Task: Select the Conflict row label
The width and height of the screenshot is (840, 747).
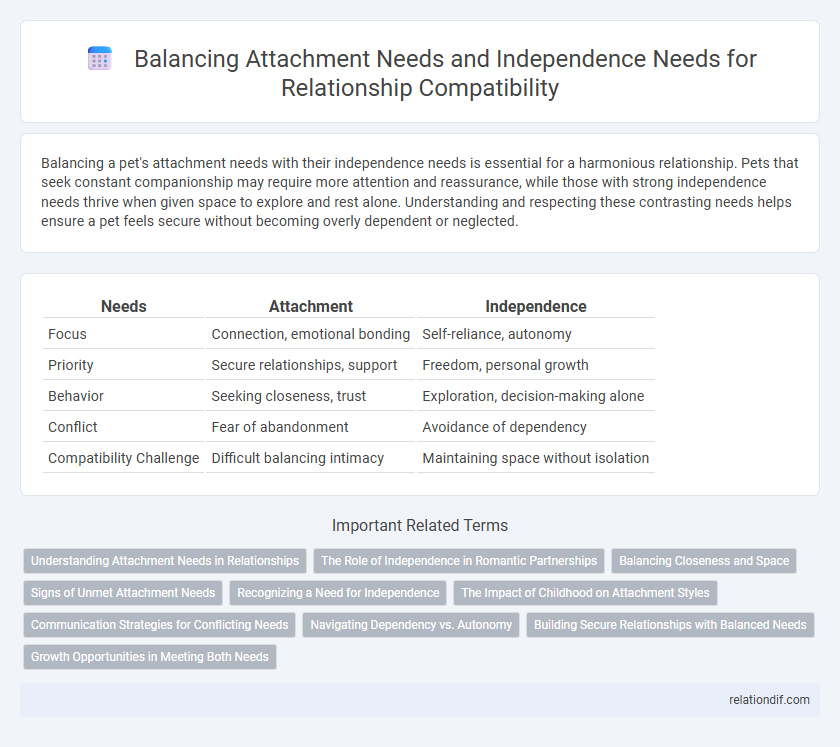Action: tap(73, 427)
